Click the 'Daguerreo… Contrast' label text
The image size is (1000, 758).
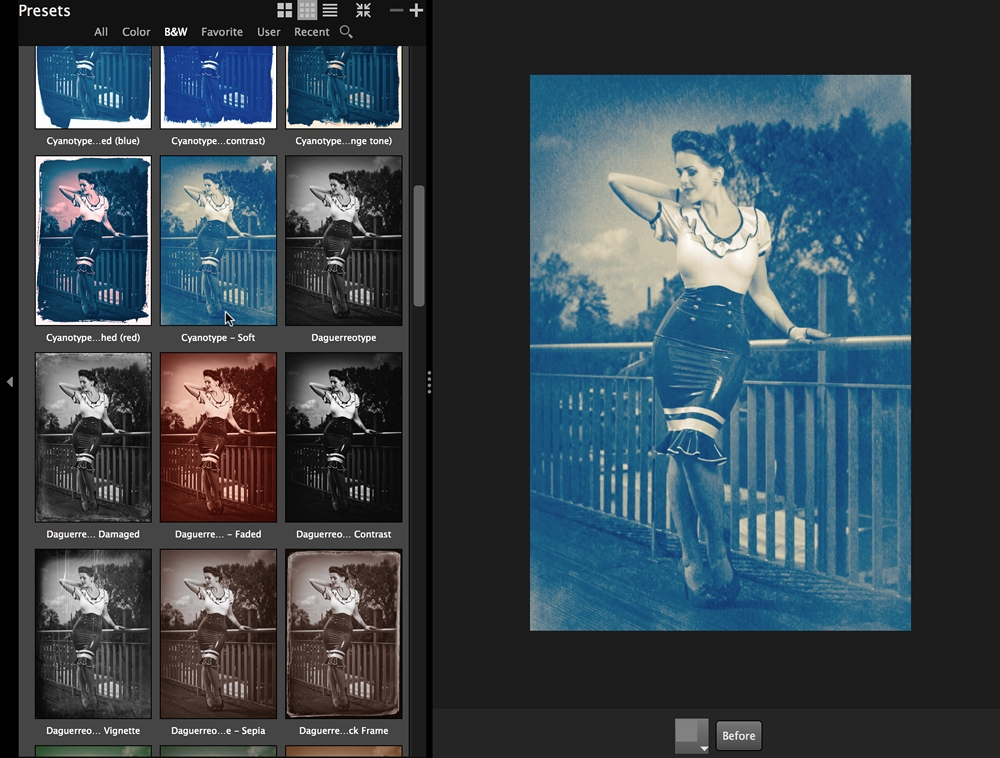point(344,534)
